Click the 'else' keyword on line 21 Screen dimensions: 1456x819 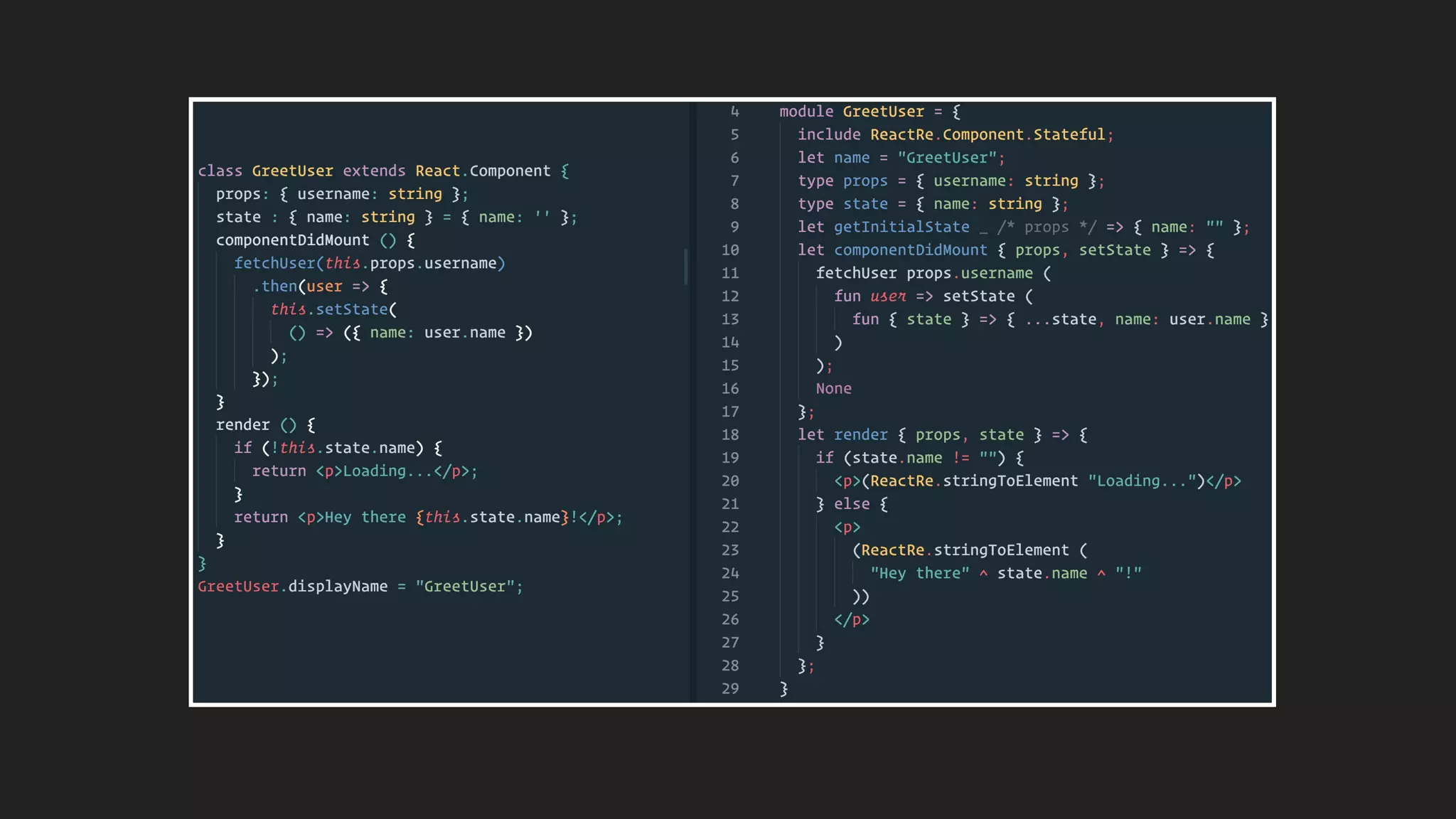[852, 504]
